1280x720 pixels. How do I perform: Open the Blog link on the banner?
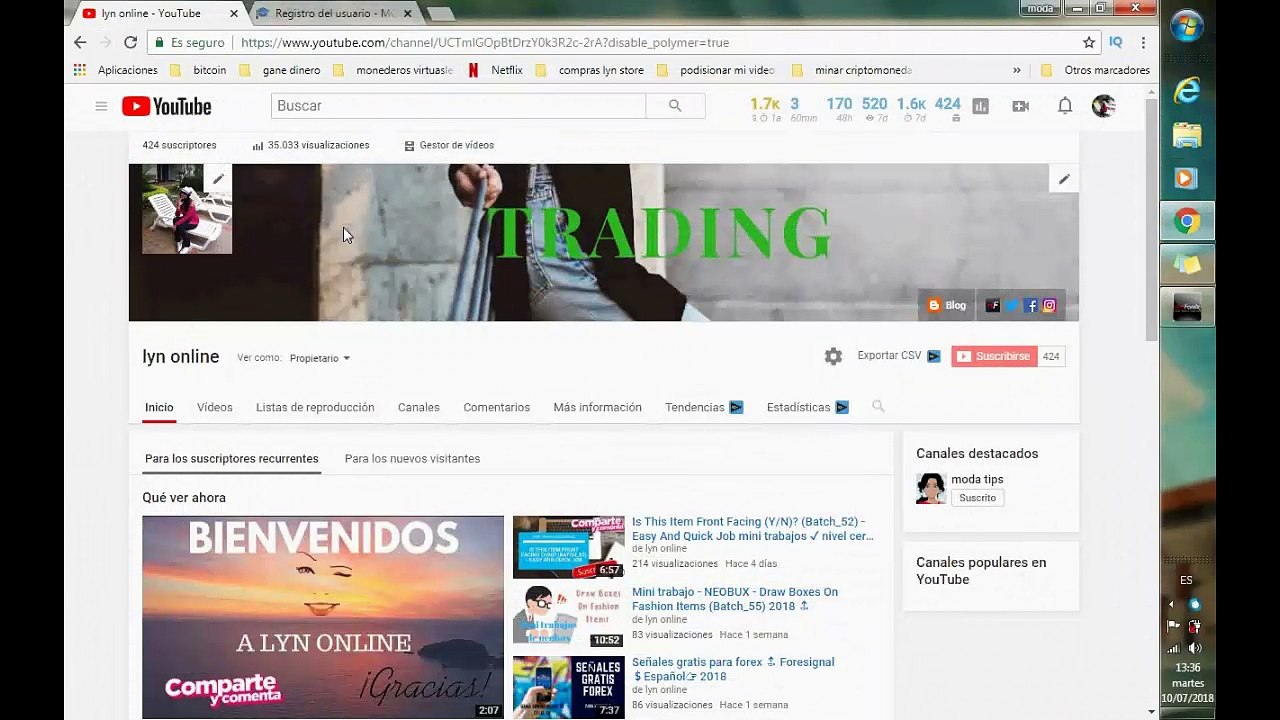946,306
